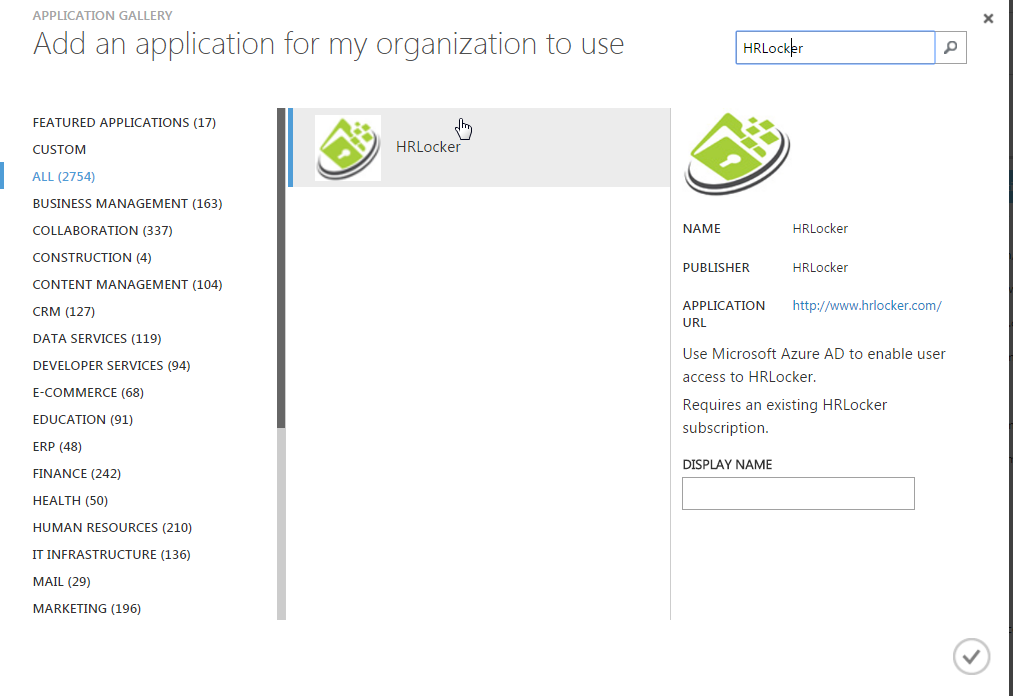This screenshot has height=696, width=1013.
Task: Select the HRLocker logo in results list
Action: coord(348,148)
